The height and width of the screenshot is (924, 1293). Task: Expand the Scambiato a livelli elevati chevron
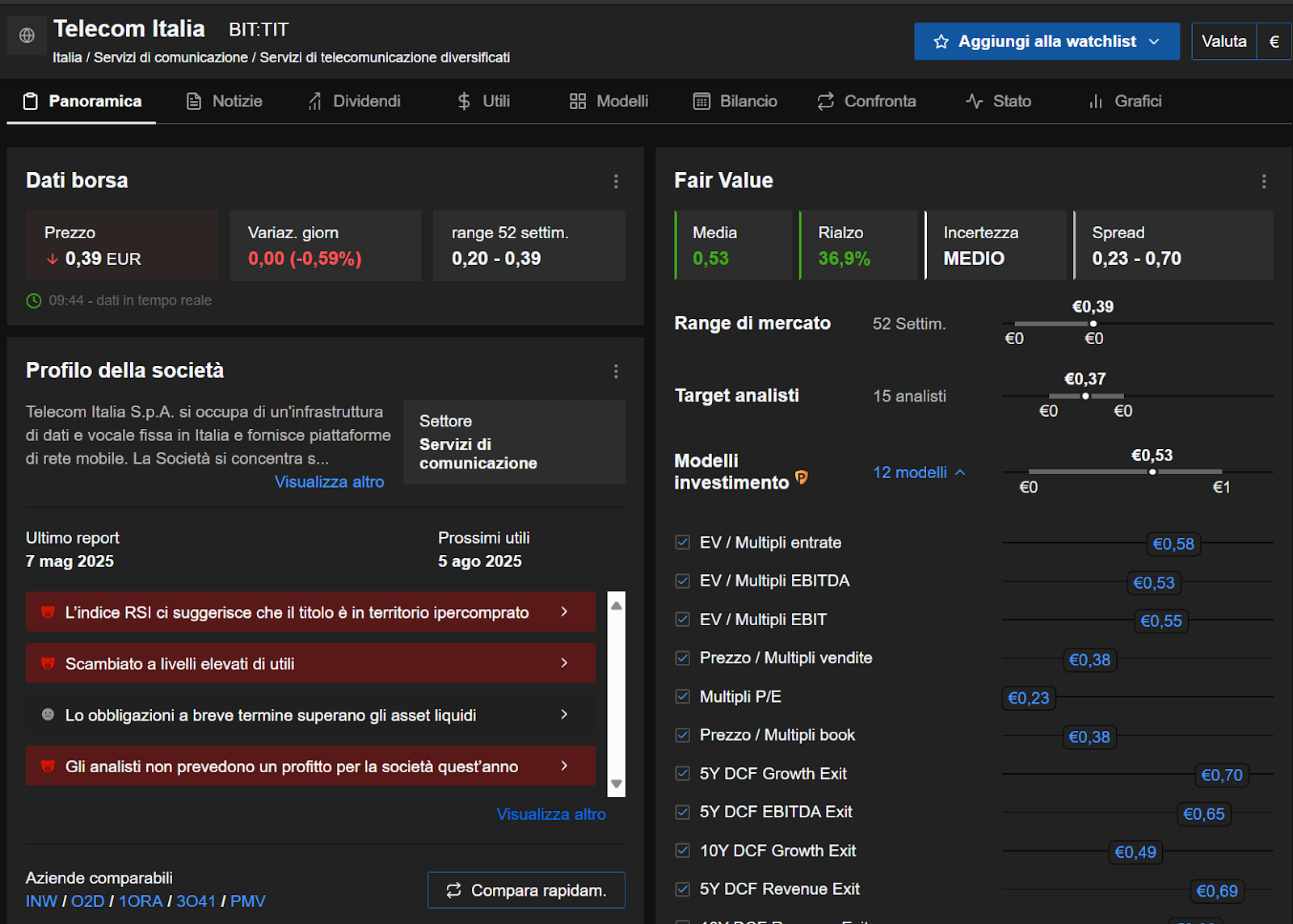pos(564,663)
